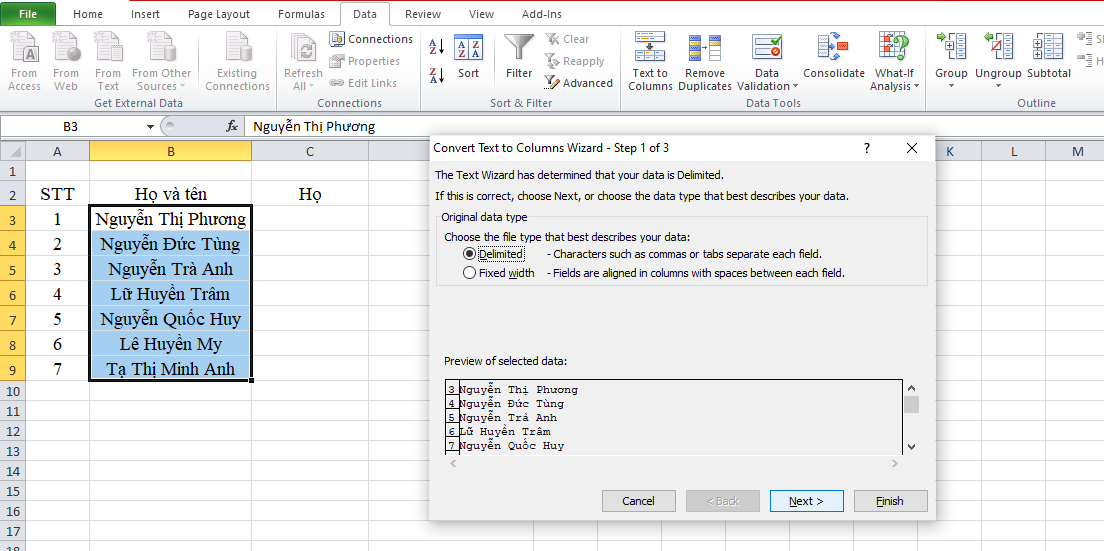Reapply the filter

pyautogui.click(x=575, y=61)
